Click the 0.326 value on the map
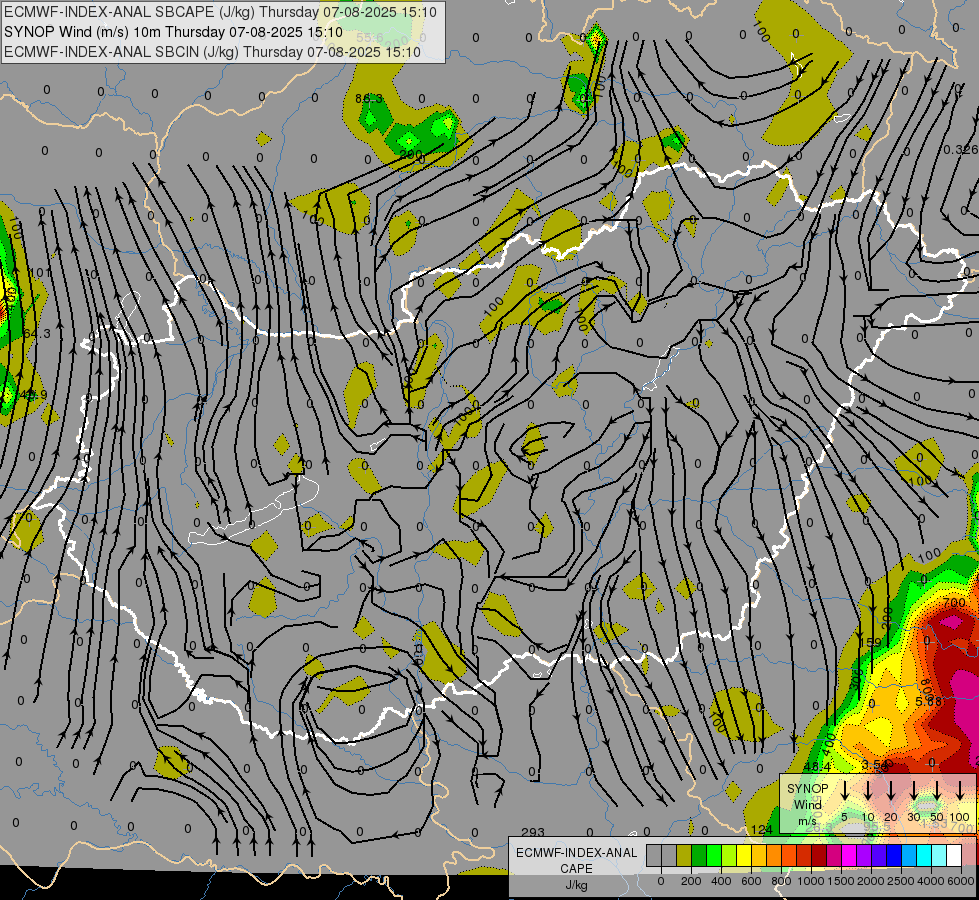The image size is (979, 900). pyautogui.click(x=960, y=149)
